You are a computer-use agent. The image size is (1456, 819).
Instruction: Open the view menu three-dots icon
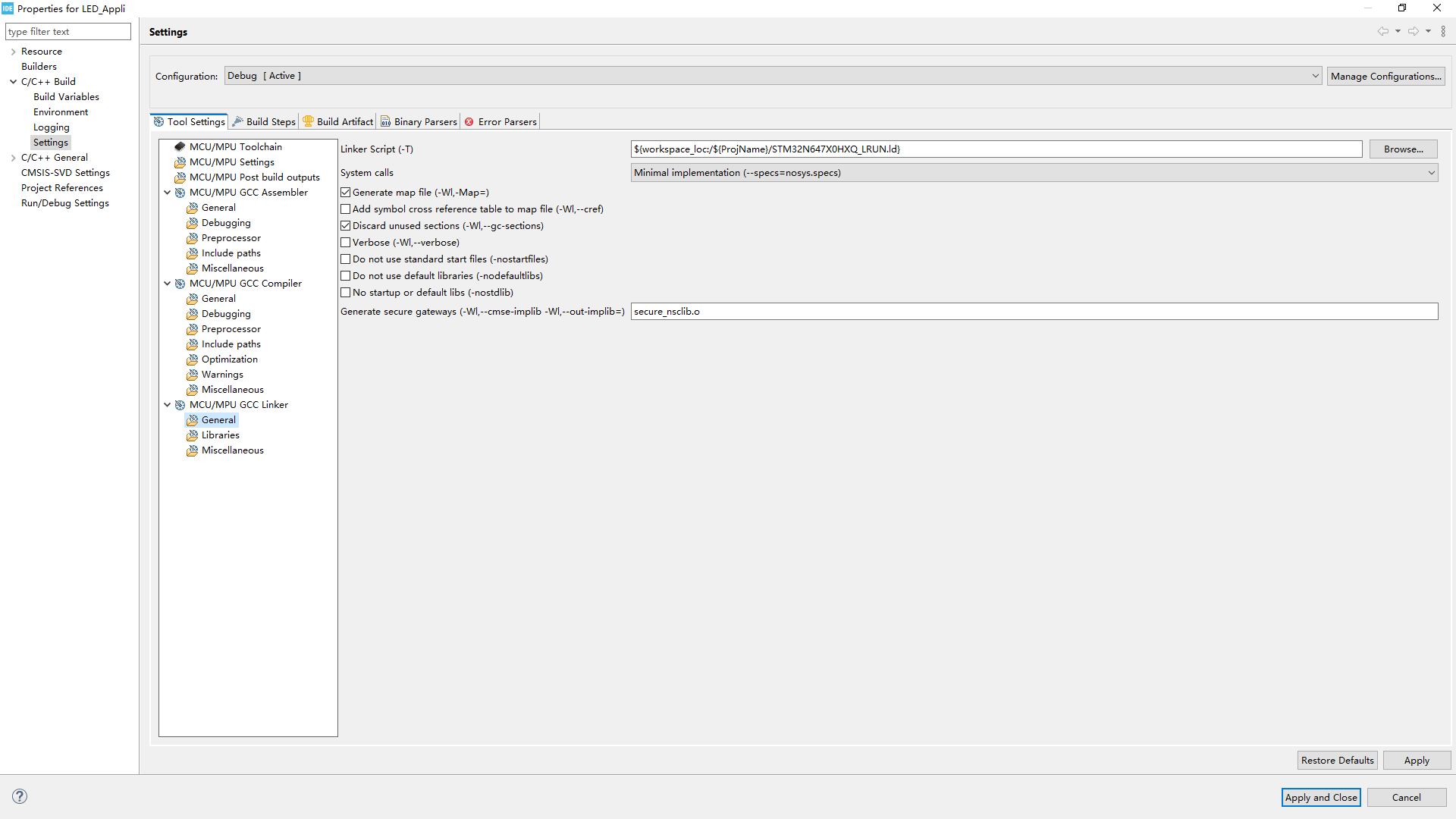[x=1443, y=31]
